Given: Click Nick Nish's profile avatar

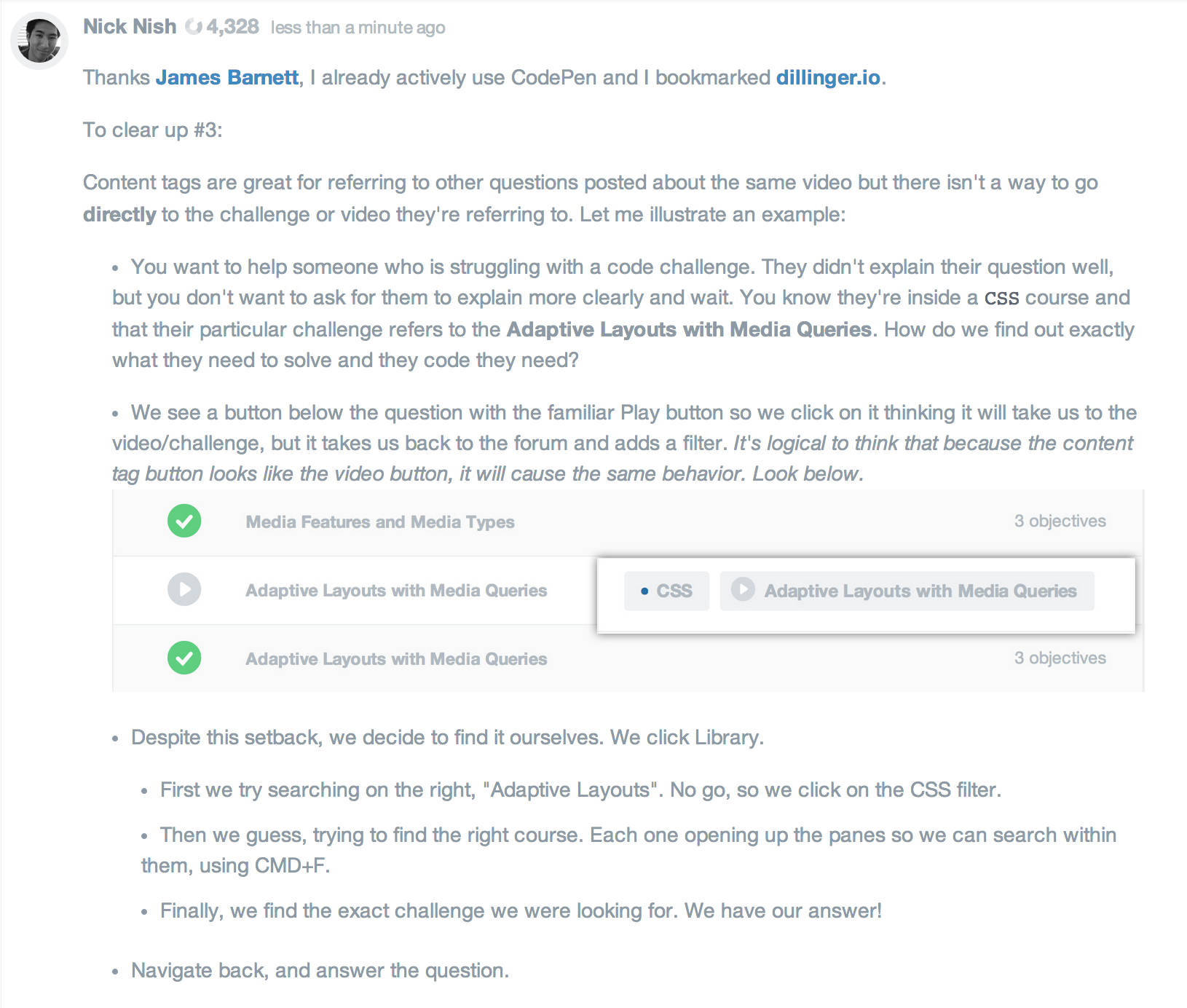Looking at the screenshot, I should click(x=39, y=40).
